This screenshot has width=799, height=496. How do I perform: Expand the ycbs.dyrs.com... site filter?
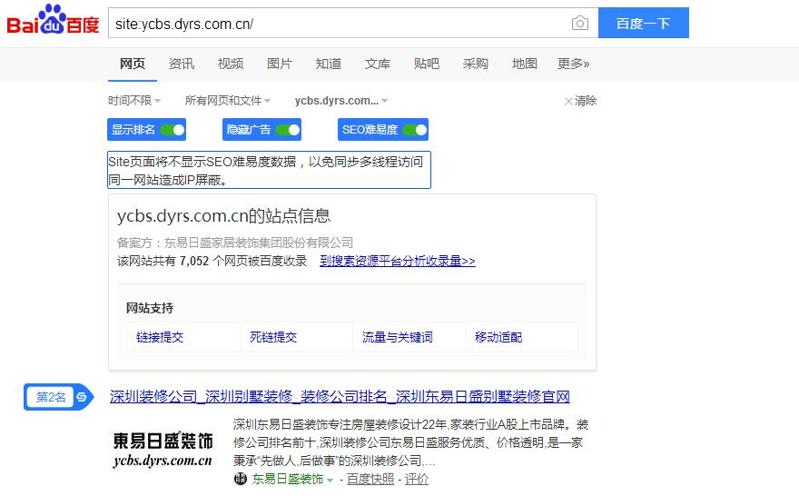(341, 100)
